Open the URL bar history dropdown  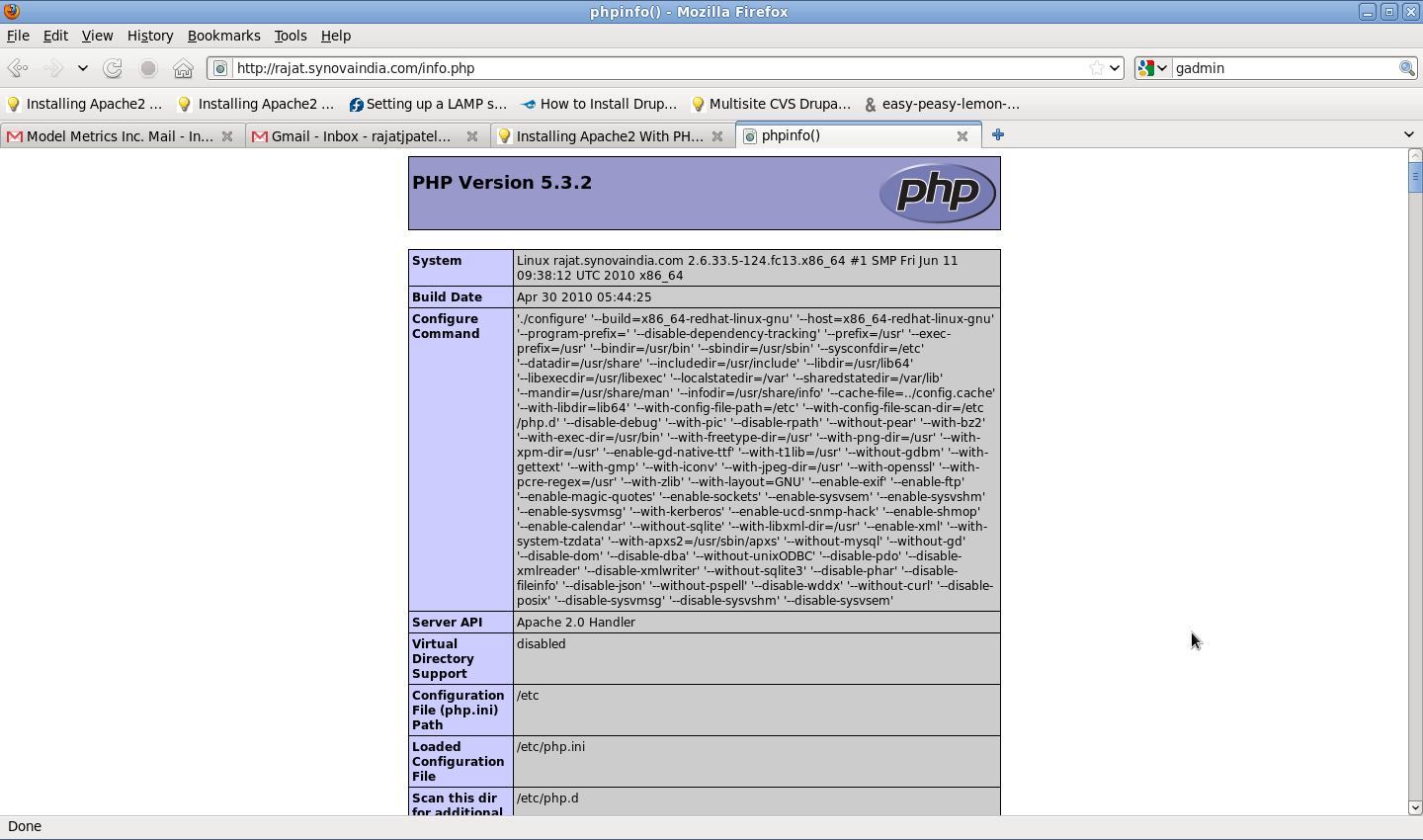[x=1115, y=68]
